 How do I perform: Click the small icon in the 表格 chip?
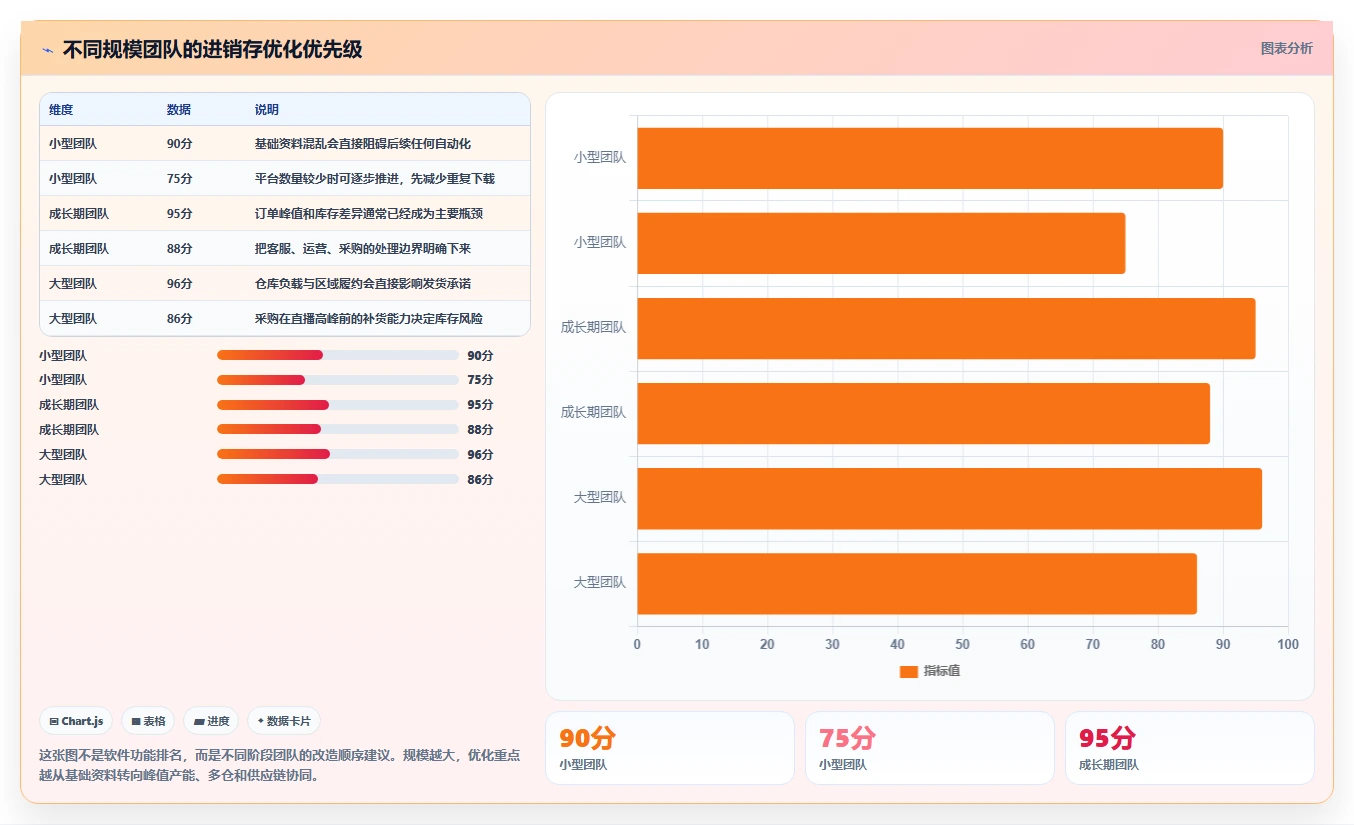[x=136, y=721]
